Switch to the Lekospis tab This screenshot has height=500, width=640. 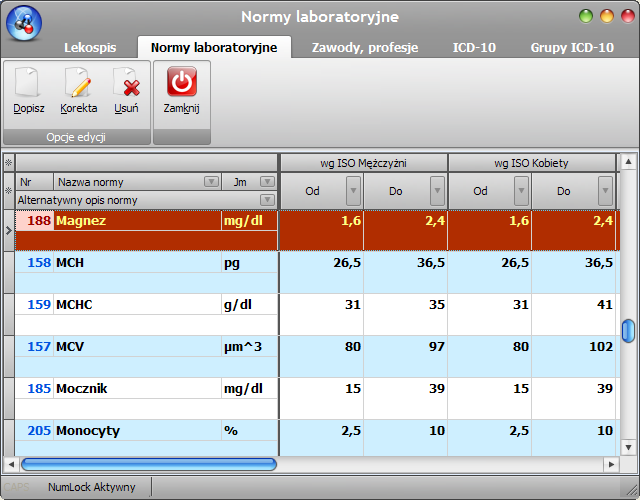coord(90,48)
